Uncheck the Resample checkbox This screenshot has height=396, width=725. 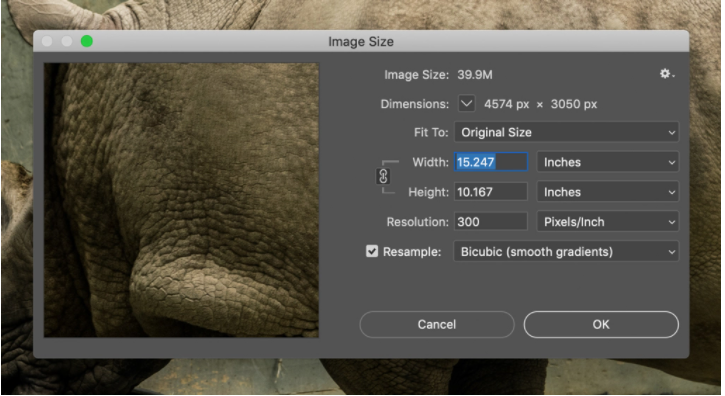pyautogui.click(x=372, y=251)
